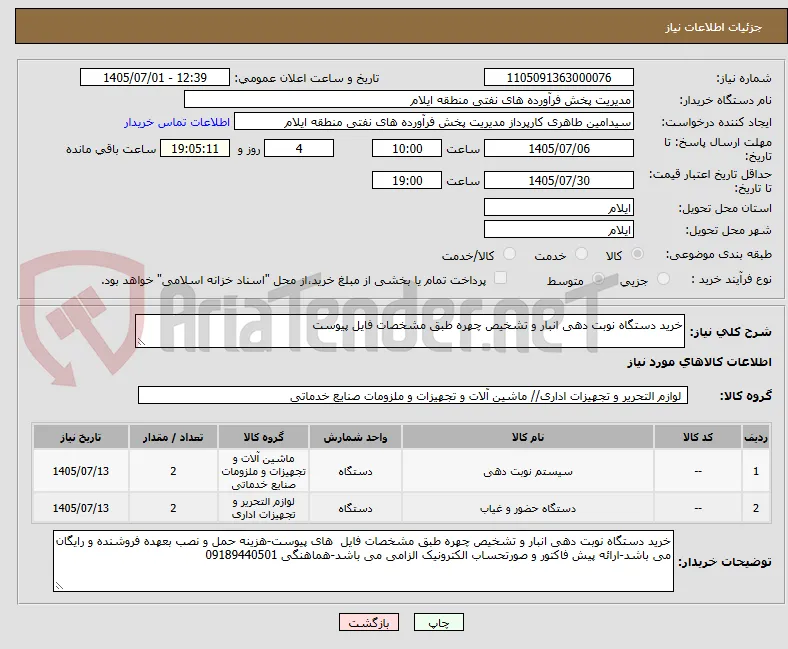Click the توضیحات خریدار label

pos(725,562)
